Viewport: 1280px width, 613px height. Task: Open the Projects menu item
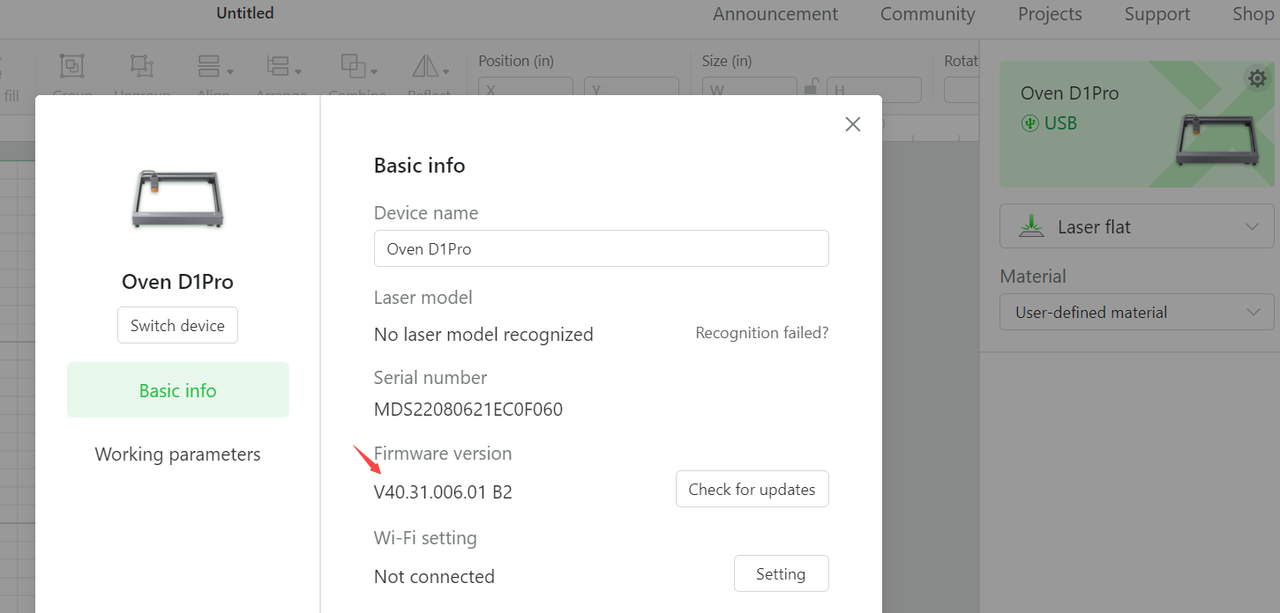pyautogui.click(x=1050, y=14)
